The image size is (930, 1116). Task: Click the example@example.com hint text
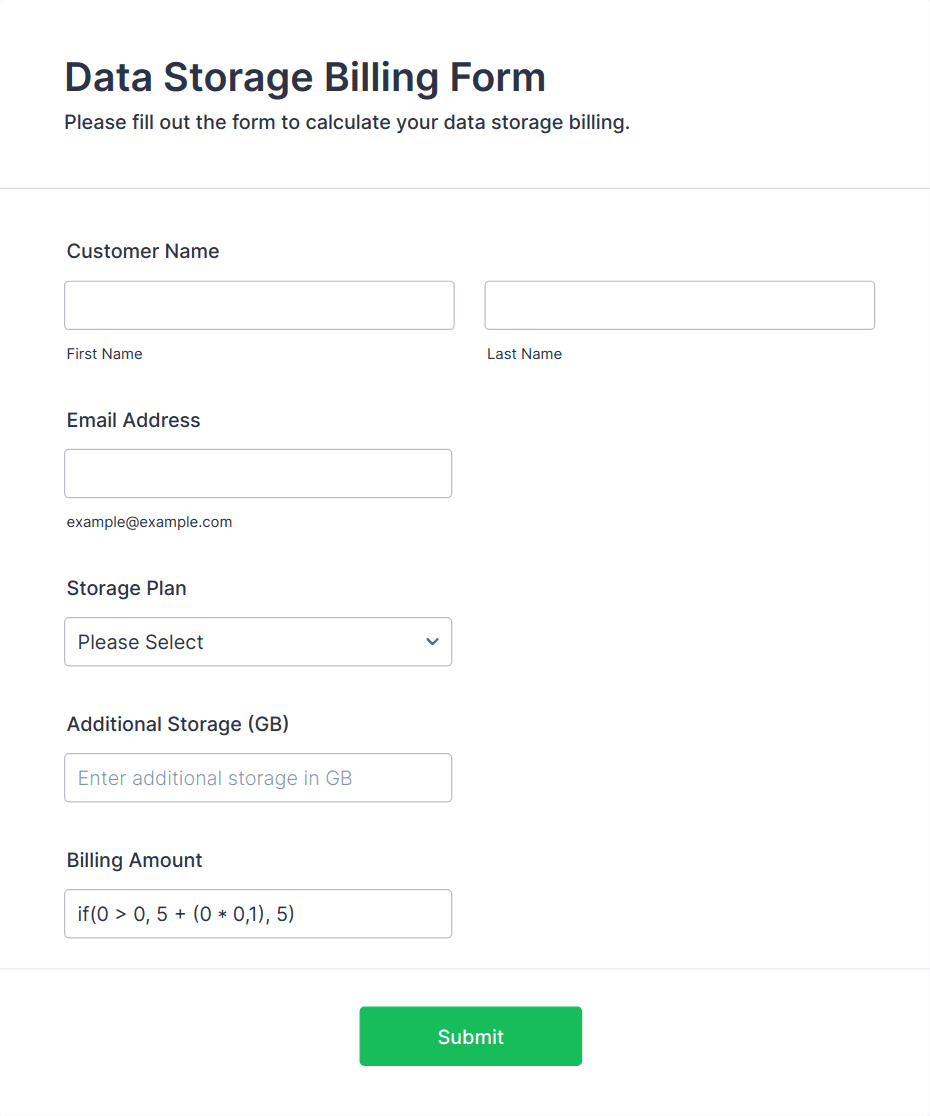click(x=149, y=522)
